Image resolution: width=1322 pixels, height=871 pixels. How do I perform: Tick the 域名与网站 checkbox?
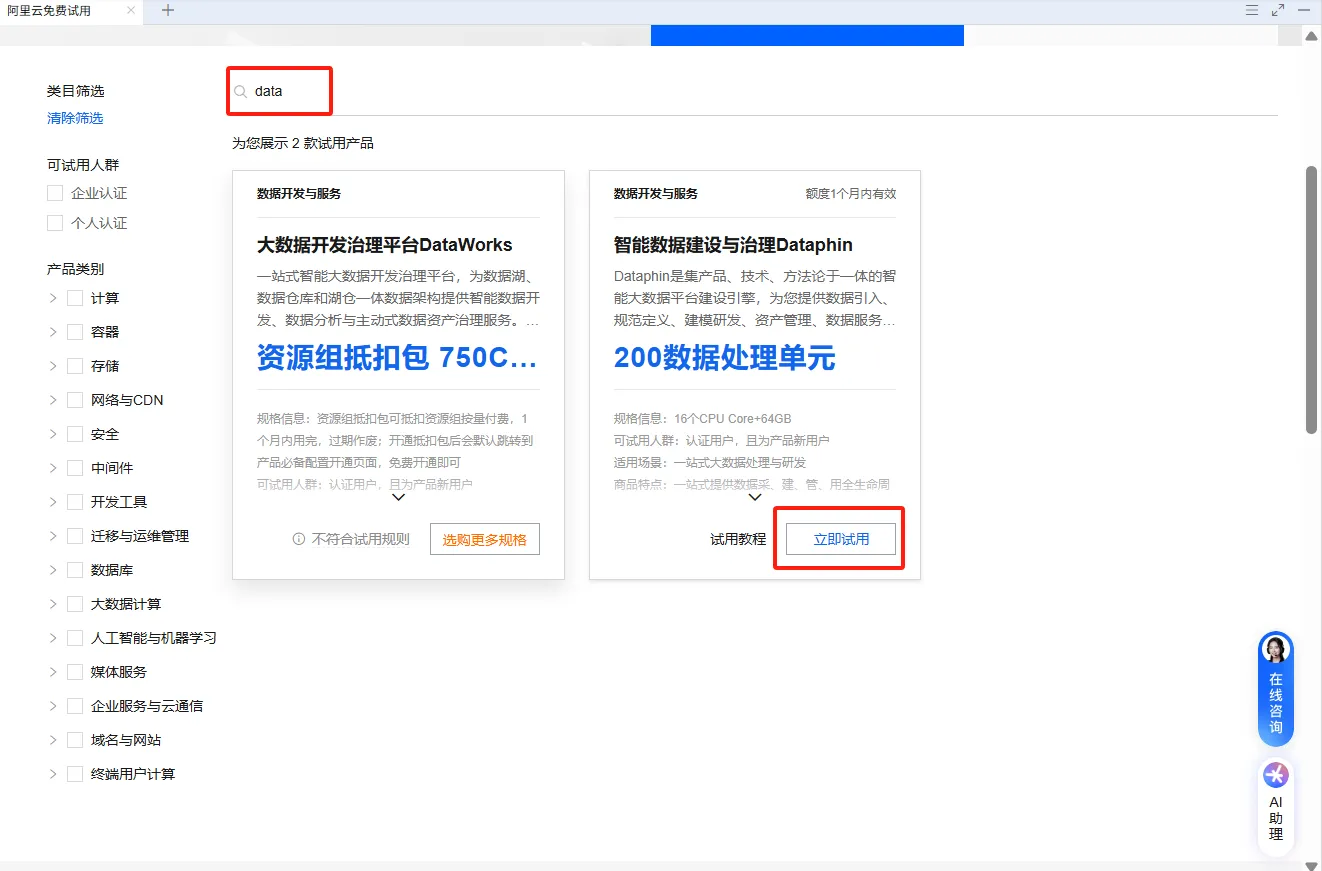(75, 740)
